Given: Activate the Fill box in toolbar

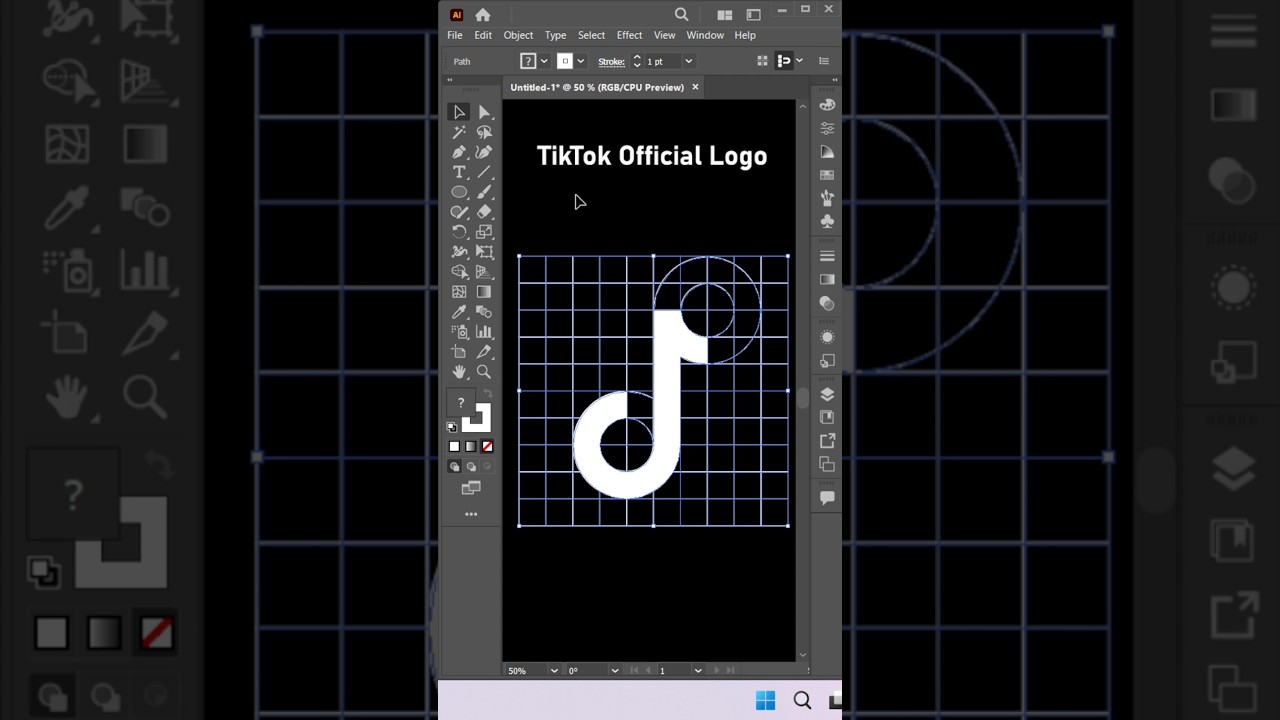Looking at the screenshot, I should pos(460,403).
